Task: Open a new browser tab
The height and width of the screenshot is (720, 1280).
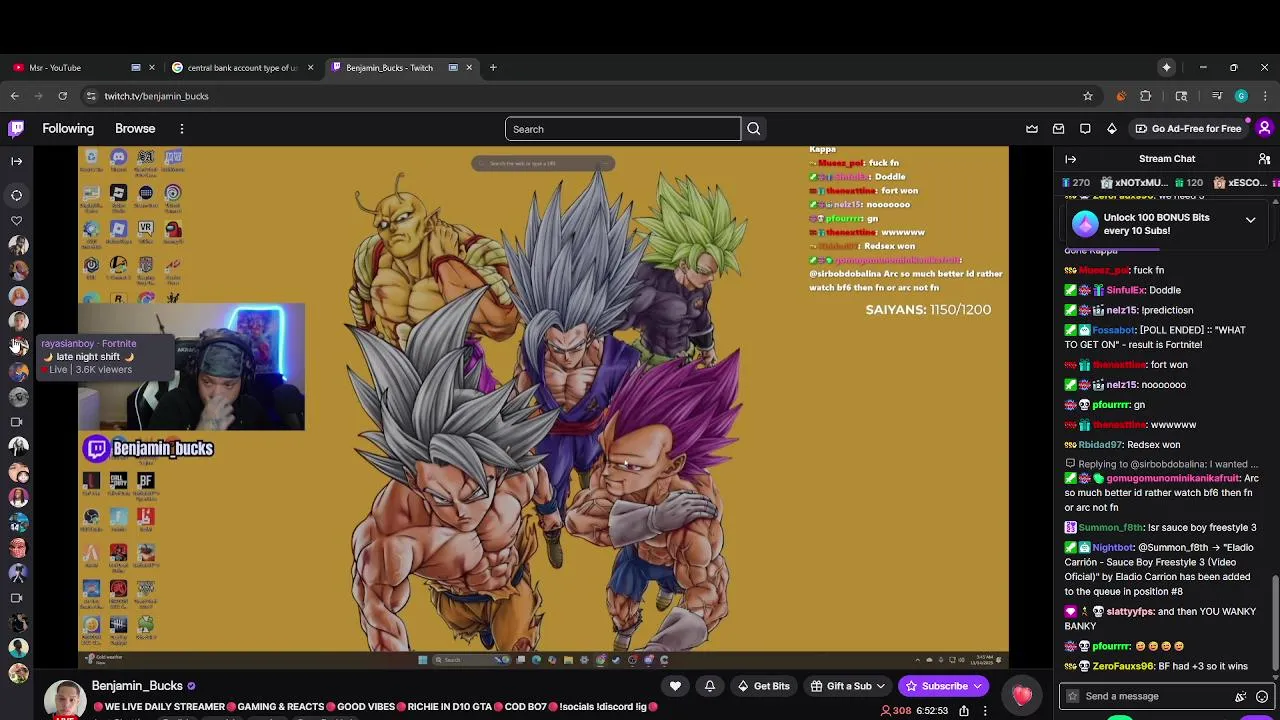Action: coord(493,68)
